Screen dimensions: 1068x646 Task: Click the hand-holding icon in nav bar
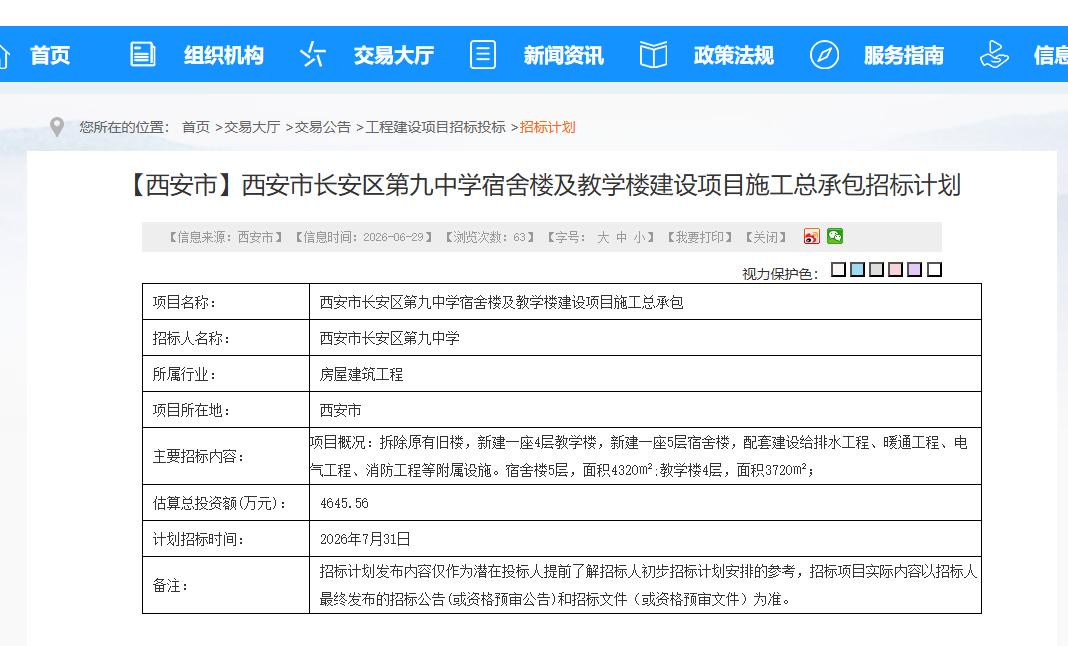[994, 55]
